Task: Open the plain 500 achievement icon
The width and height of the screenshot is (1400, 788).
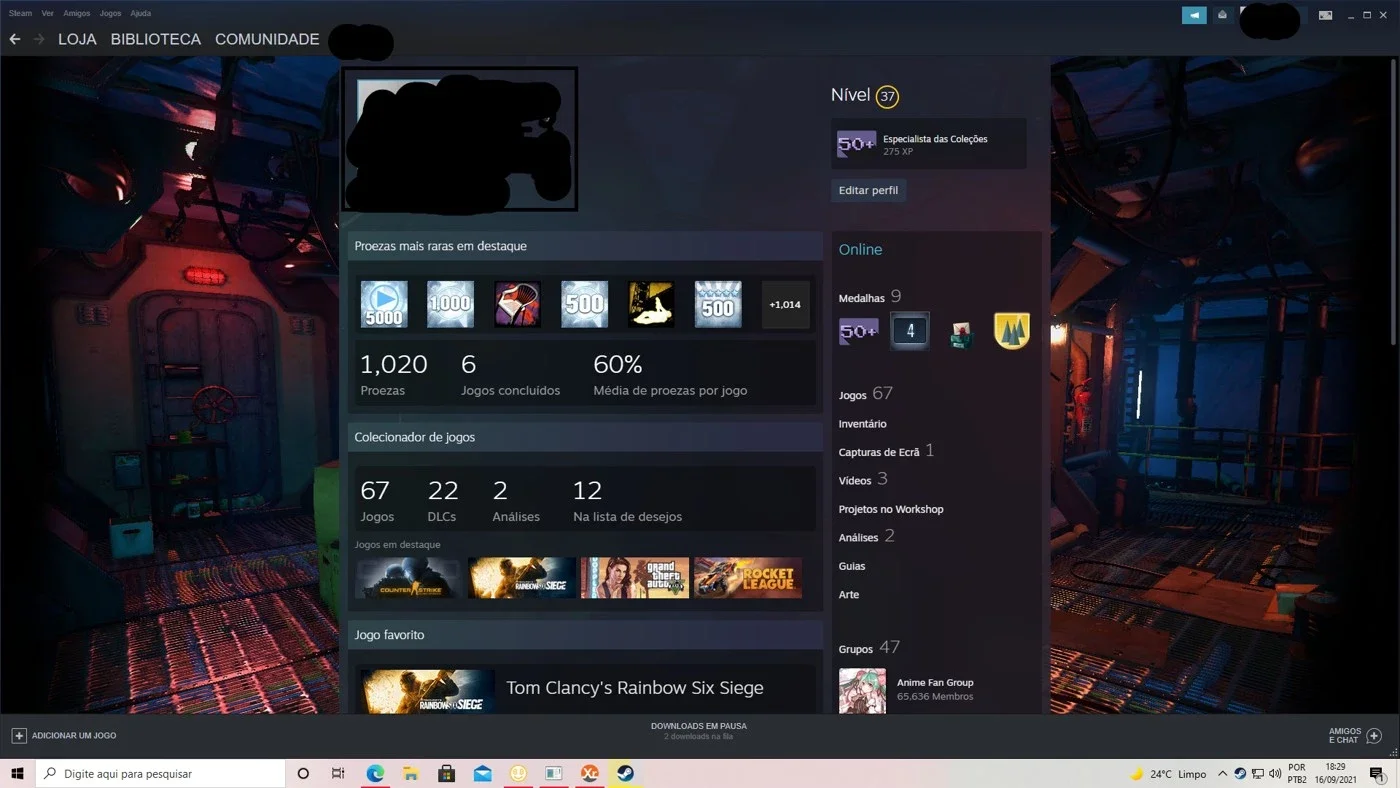Action: tap(585, 304)
